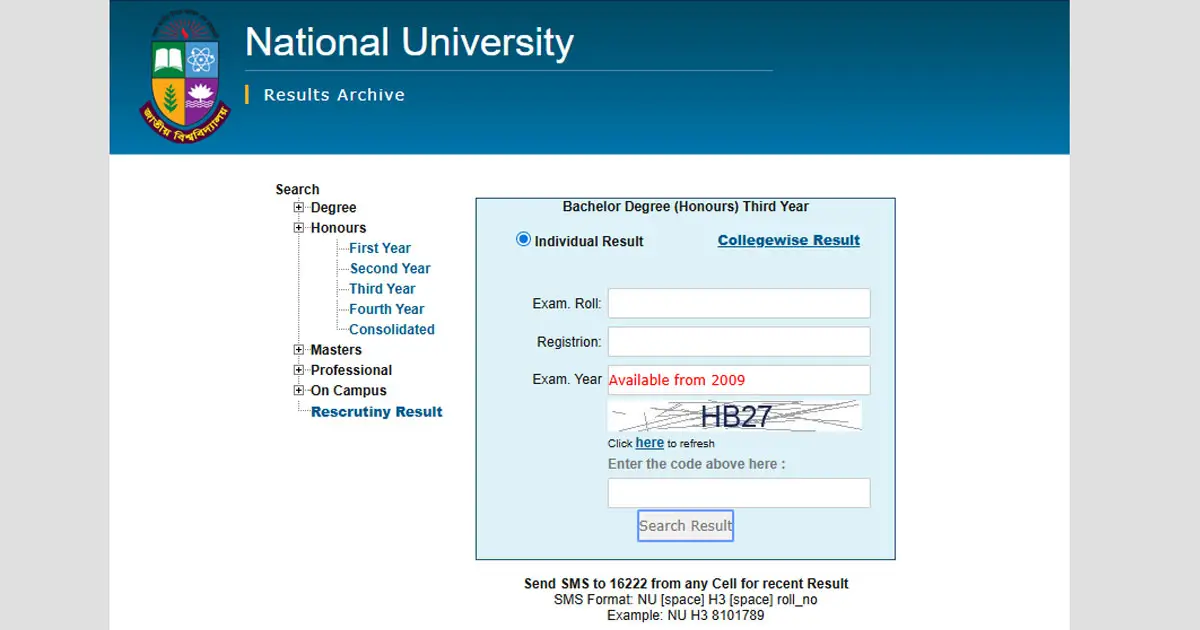Select the Professional category label
The height and width of the screenshot is (630, 1200).
click(x=351, y=370)
